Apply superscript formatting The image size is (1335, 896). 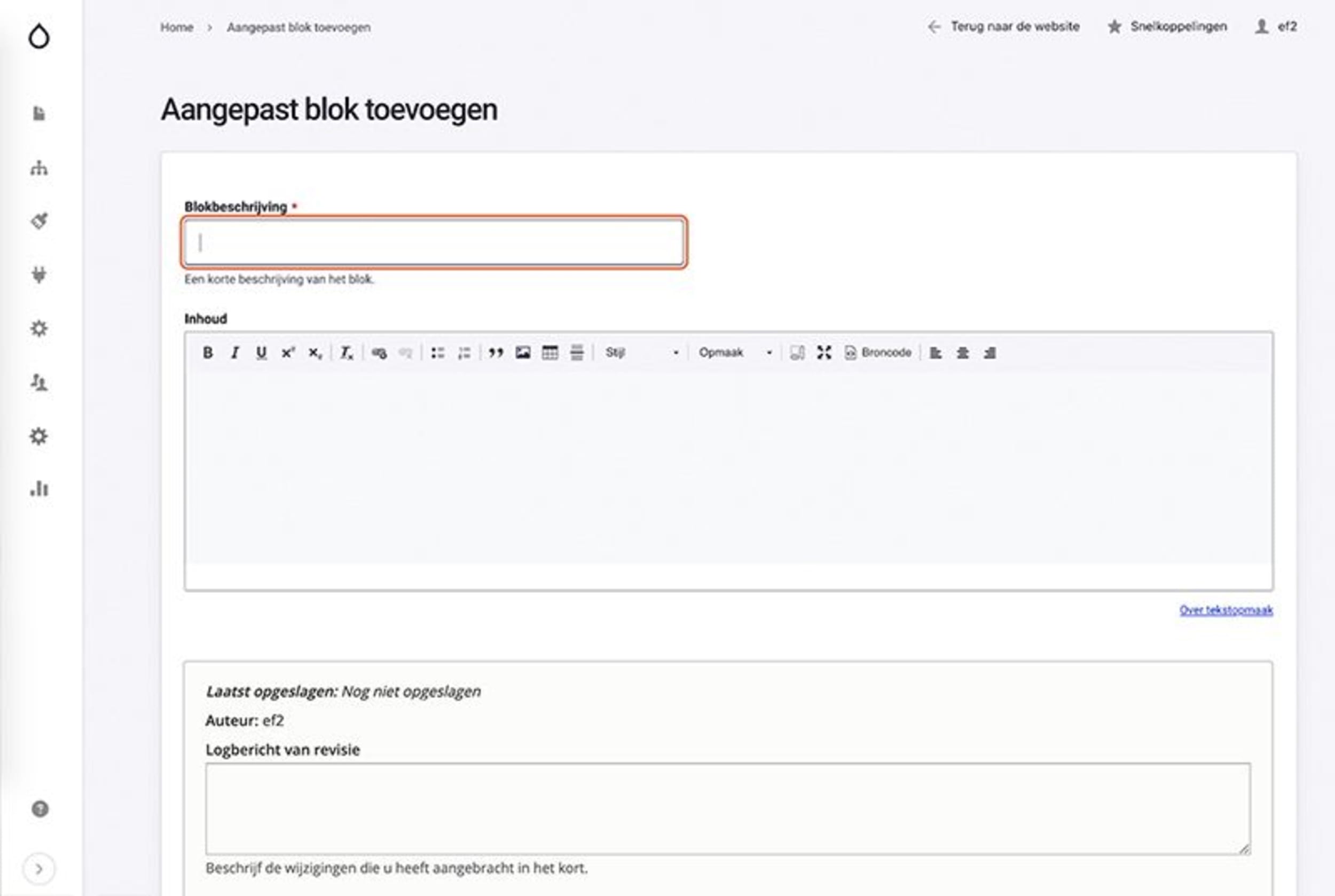tap(288, 352)
